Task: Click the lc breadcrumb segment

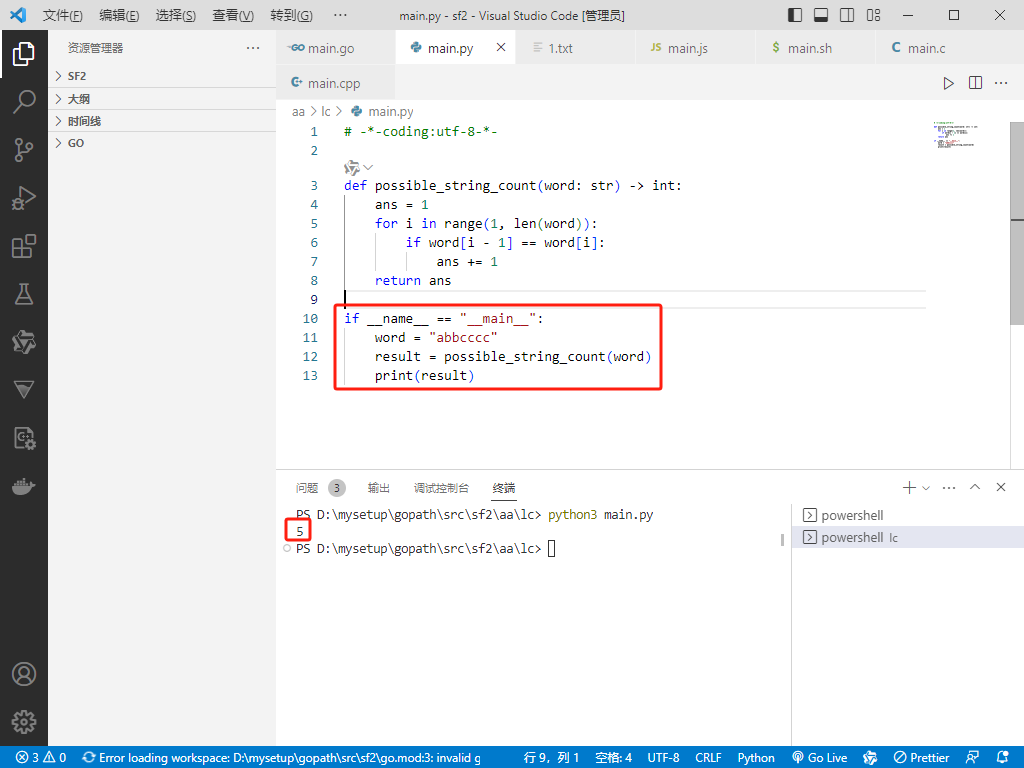Action: (x=326, y=112)
